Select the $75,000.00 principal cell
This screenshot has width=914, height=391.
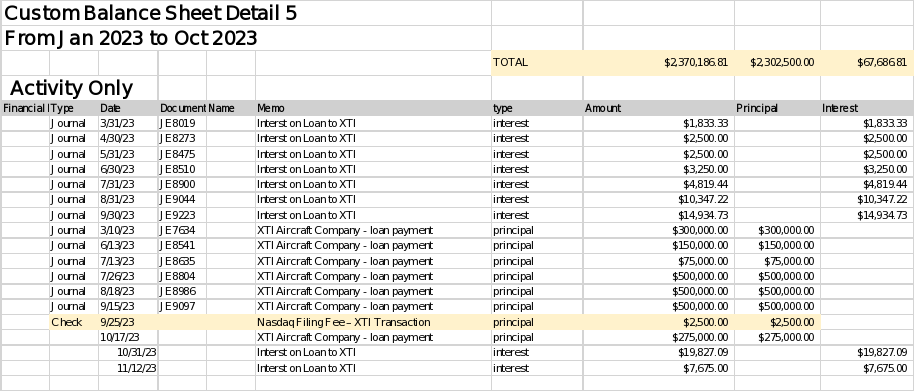[777, 261]
